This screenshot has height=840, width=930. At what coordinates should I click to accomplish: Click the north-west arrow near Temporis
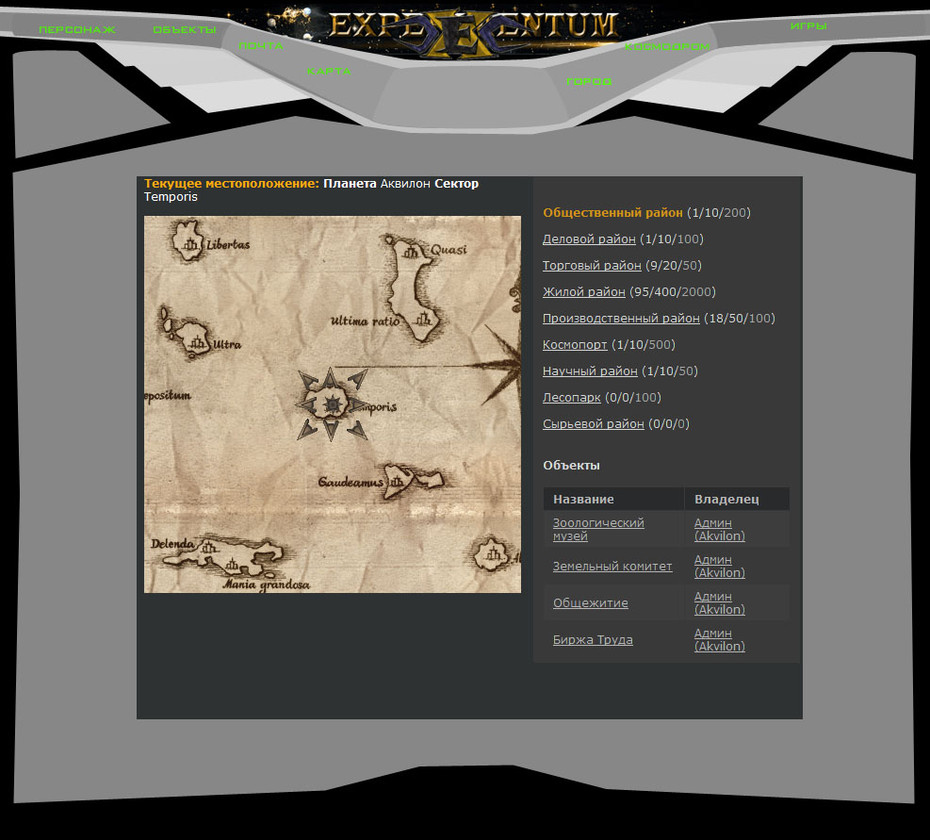(x=308, y=381)
